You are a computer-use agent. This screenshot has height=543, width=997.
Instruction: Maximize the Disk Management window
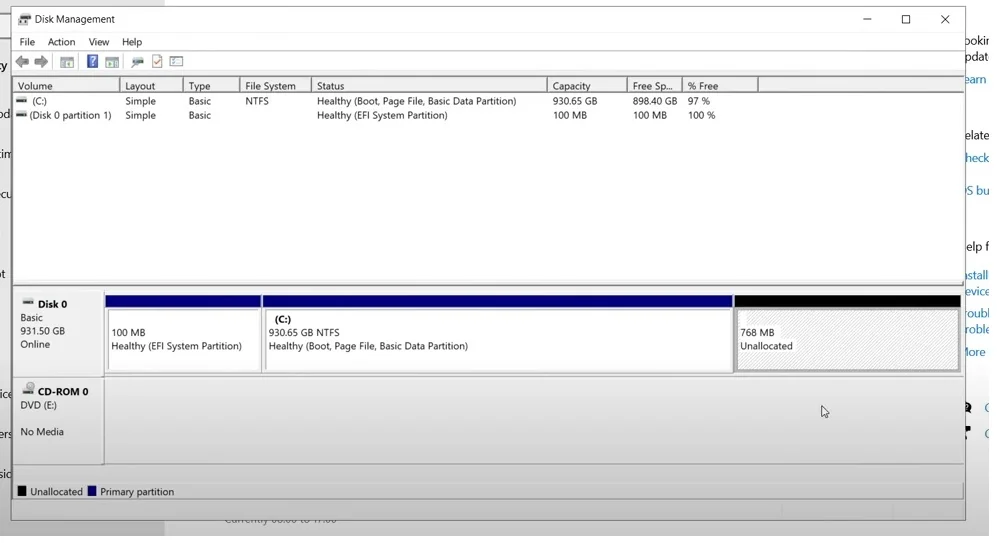click(906, 19)
